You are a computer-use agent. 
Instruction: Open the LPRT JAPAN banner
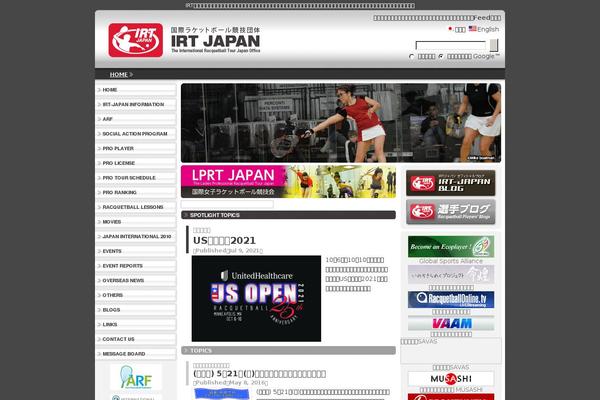pos(288,181)
